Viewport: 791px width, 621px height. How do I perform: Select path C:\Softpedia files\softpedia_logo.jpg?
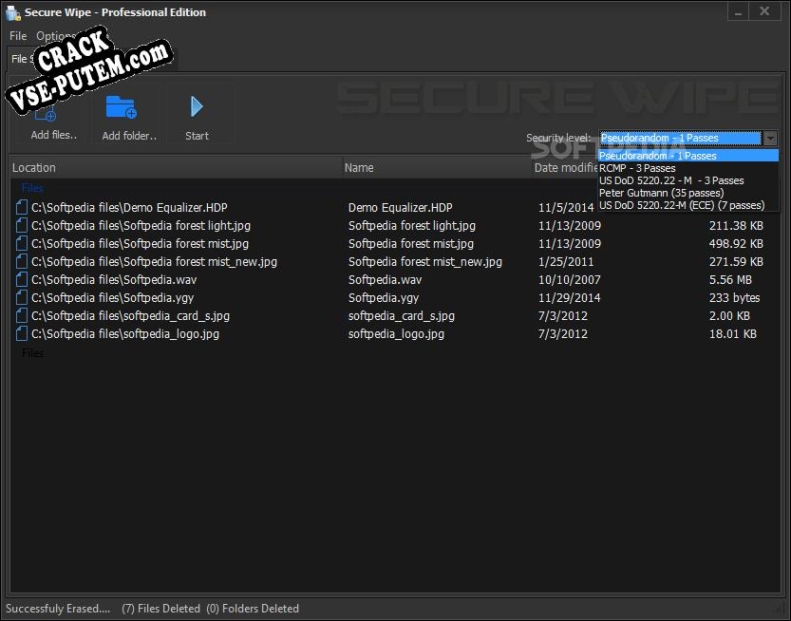point(125,333)
